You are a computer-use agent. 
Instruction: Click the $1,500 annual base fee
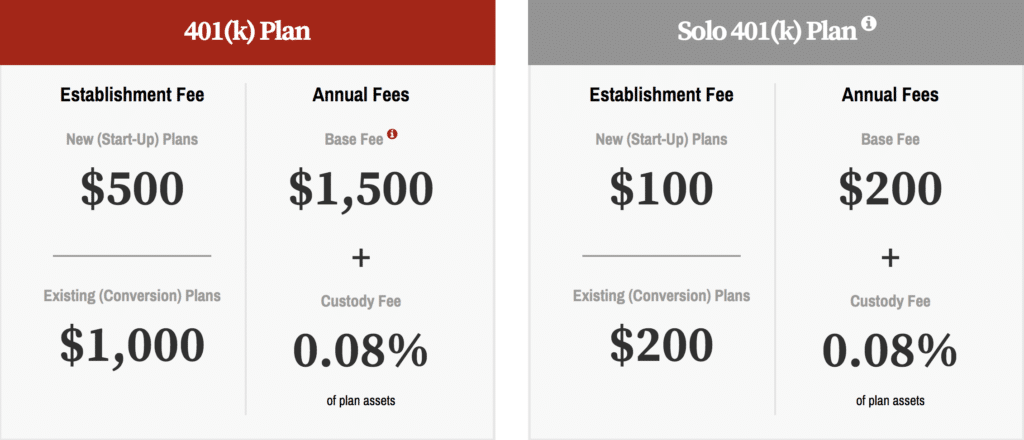361,189
